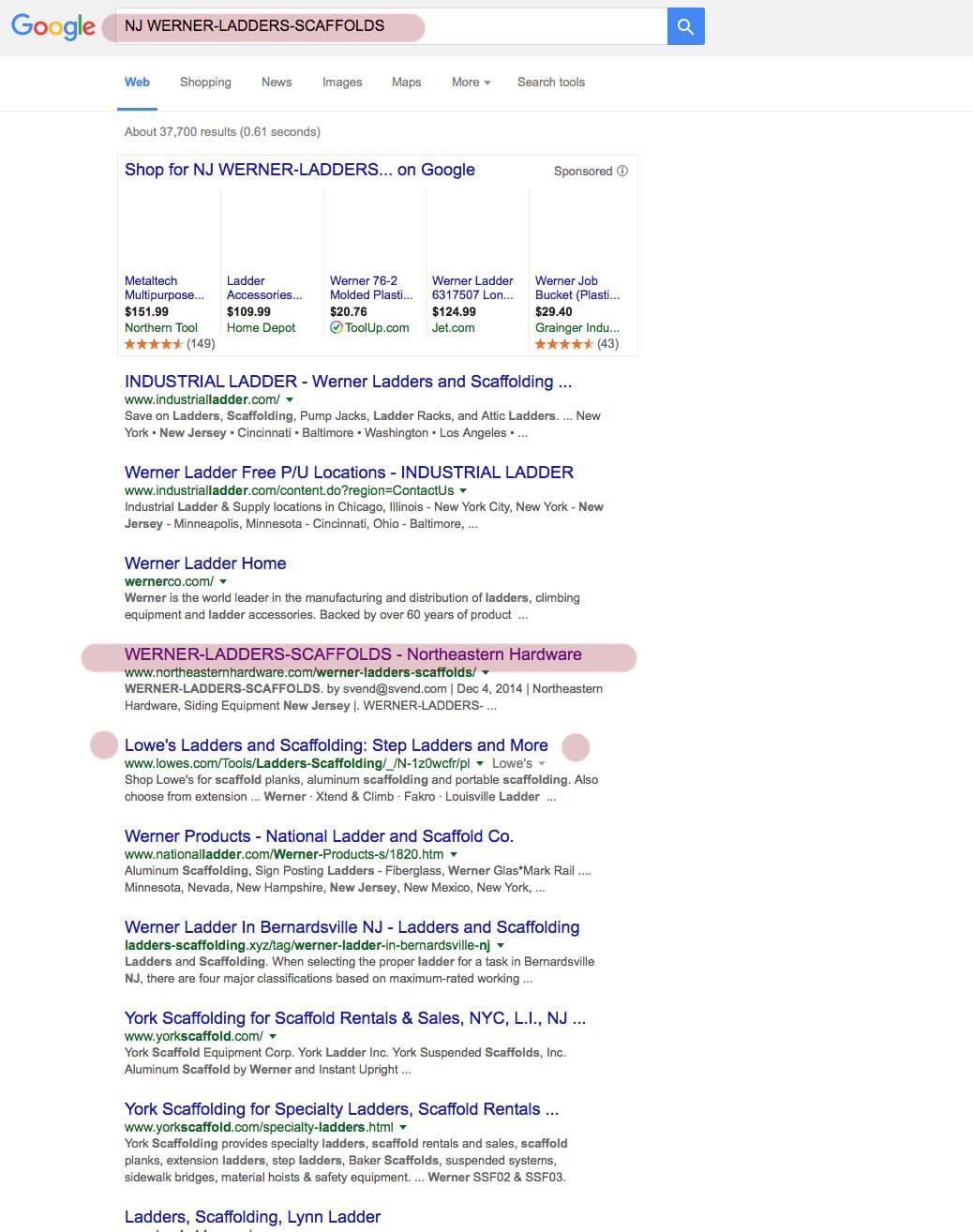Click Grainger star rating with 43 reviews
This screenshot has width=973, height=1232.
point(563,344)
